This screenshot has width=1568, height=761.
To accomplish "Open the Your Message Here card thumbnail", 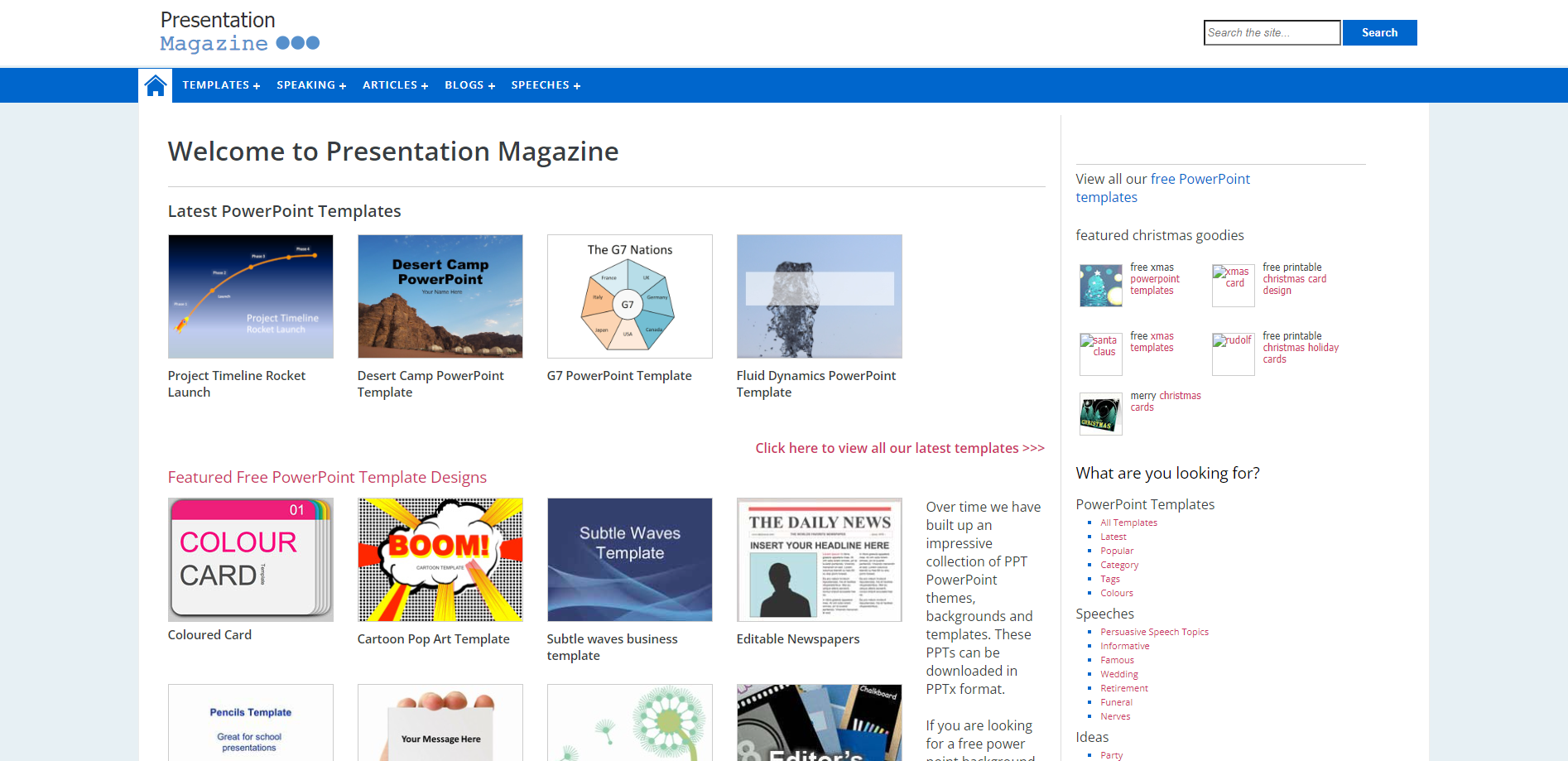I will tap(440, 722).
